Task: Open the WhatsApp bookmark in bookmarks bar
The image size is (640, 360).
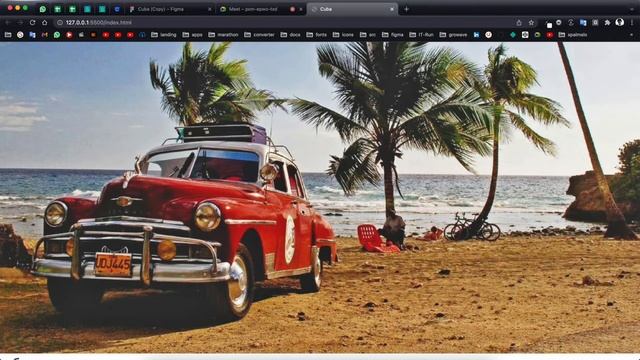Action: click(x=57, y=35)
